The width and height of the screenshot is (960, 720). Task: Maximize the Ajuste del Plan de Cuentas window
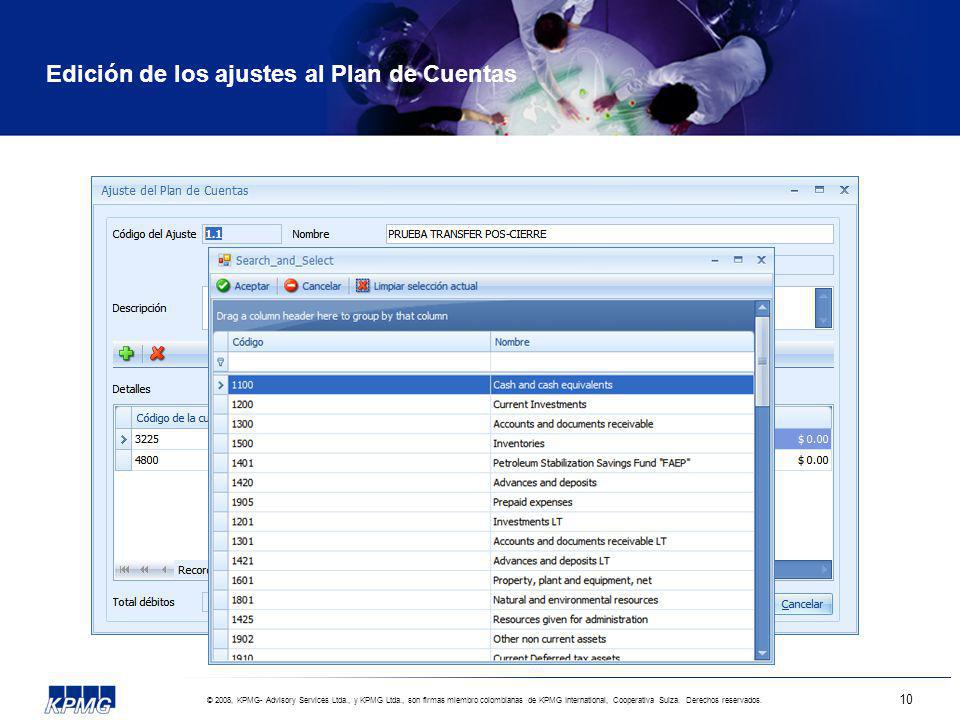[819, 190]
